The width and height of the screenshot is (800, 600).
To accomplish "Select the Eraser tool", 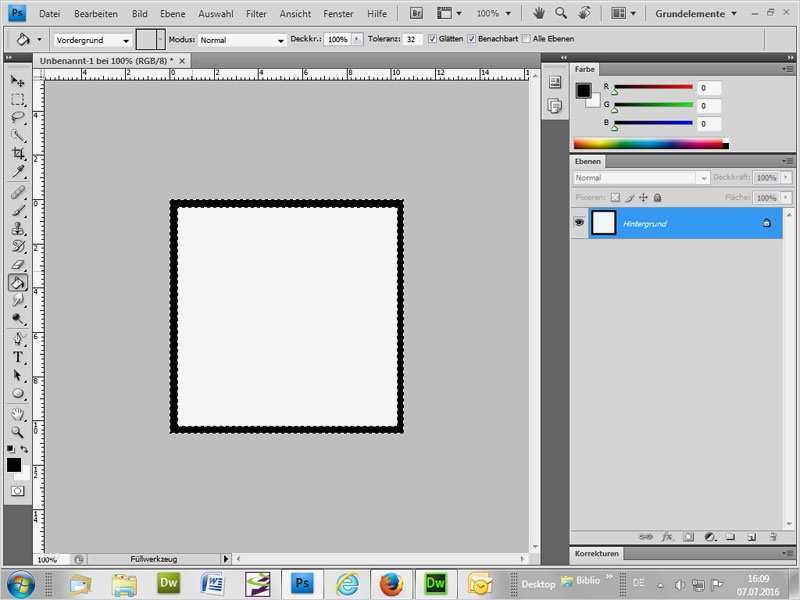I will point(17,265).
